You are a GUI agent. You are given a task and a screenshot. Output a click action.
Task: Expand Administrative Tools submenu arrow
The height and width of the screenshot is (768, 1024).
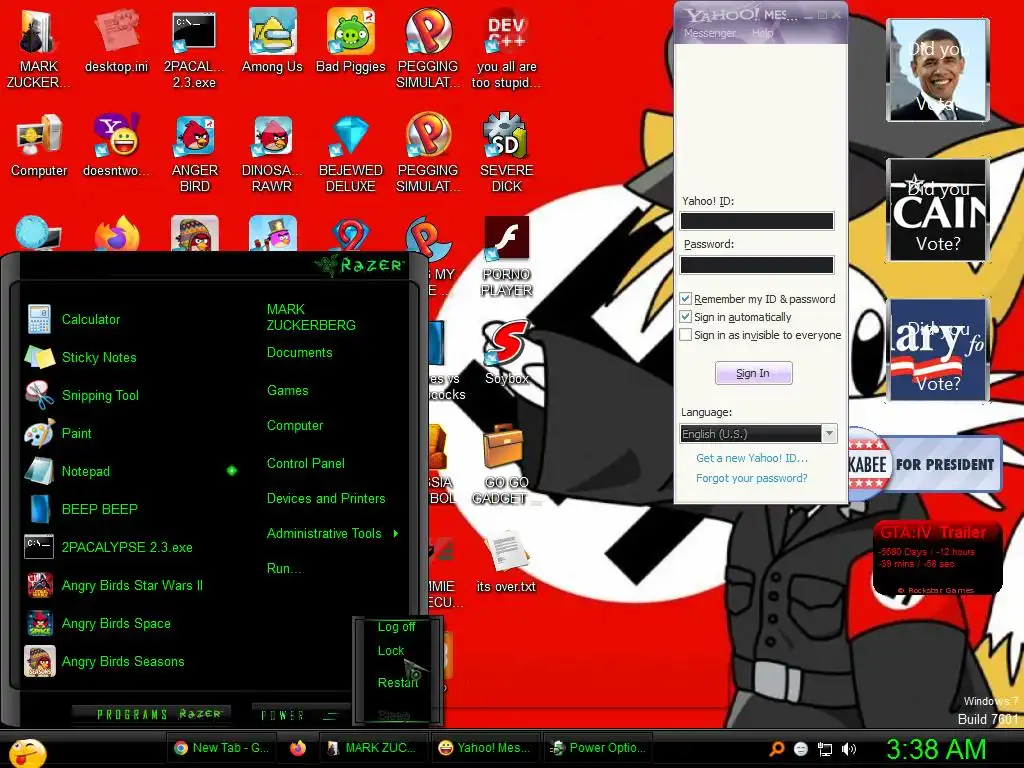[x=396, y=534]
